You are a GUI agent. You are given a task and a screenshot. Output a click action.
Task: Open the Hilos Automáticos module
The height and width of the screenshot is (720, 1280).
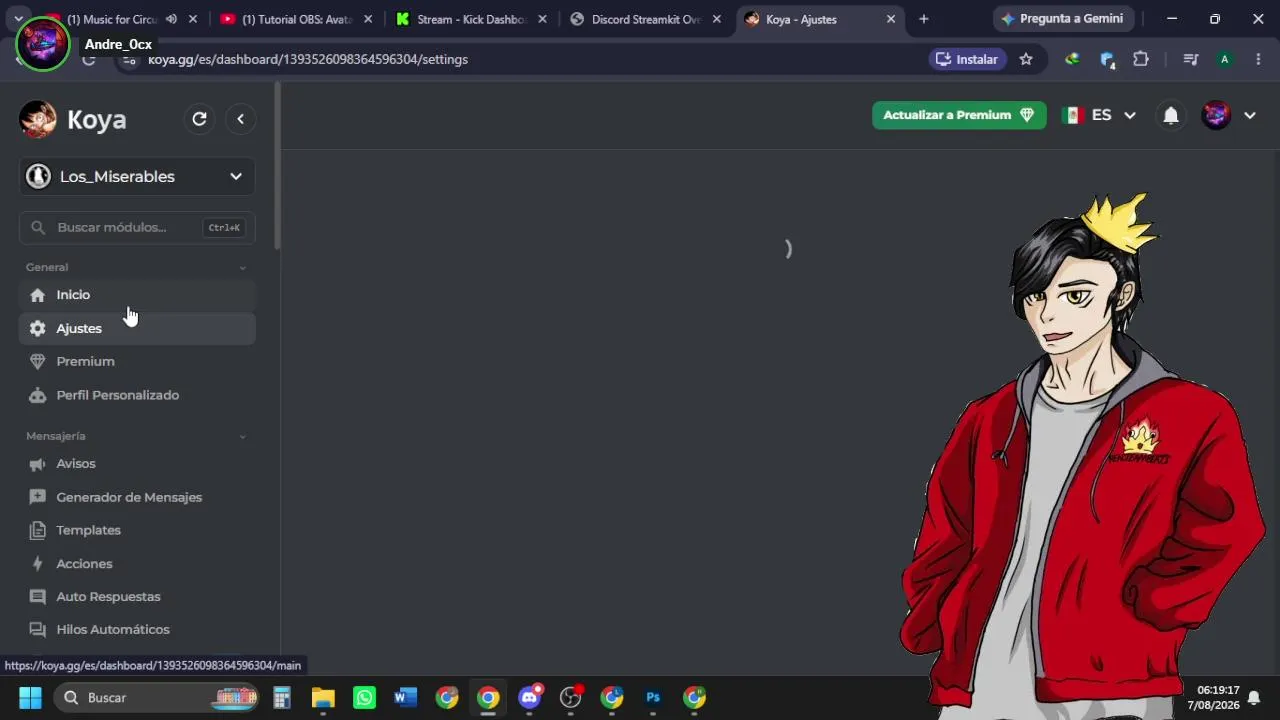137,630
